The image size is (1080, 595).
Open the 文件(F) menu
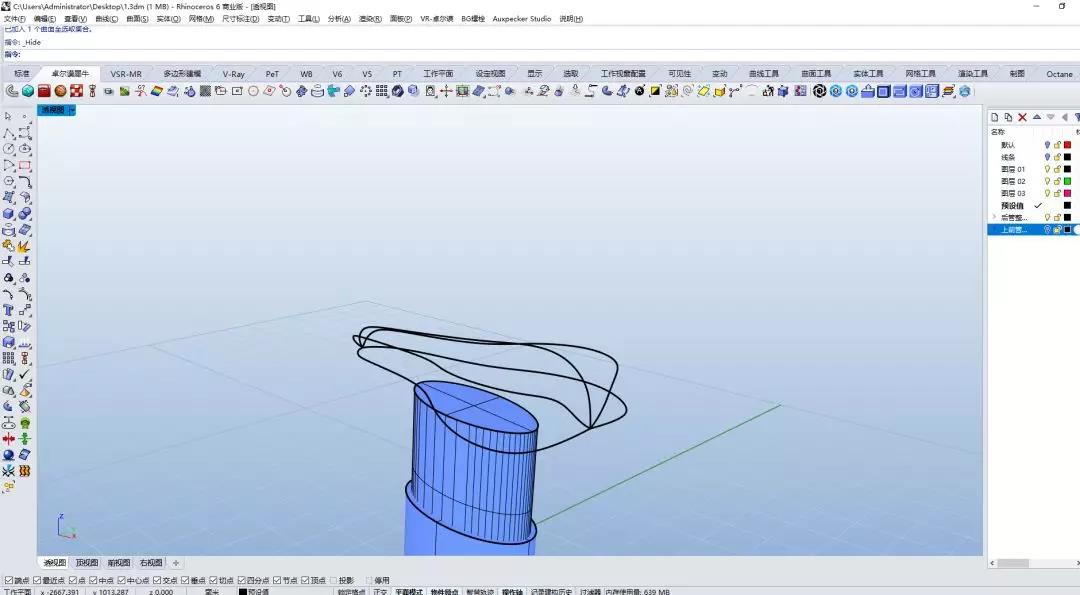coord(15,19)
